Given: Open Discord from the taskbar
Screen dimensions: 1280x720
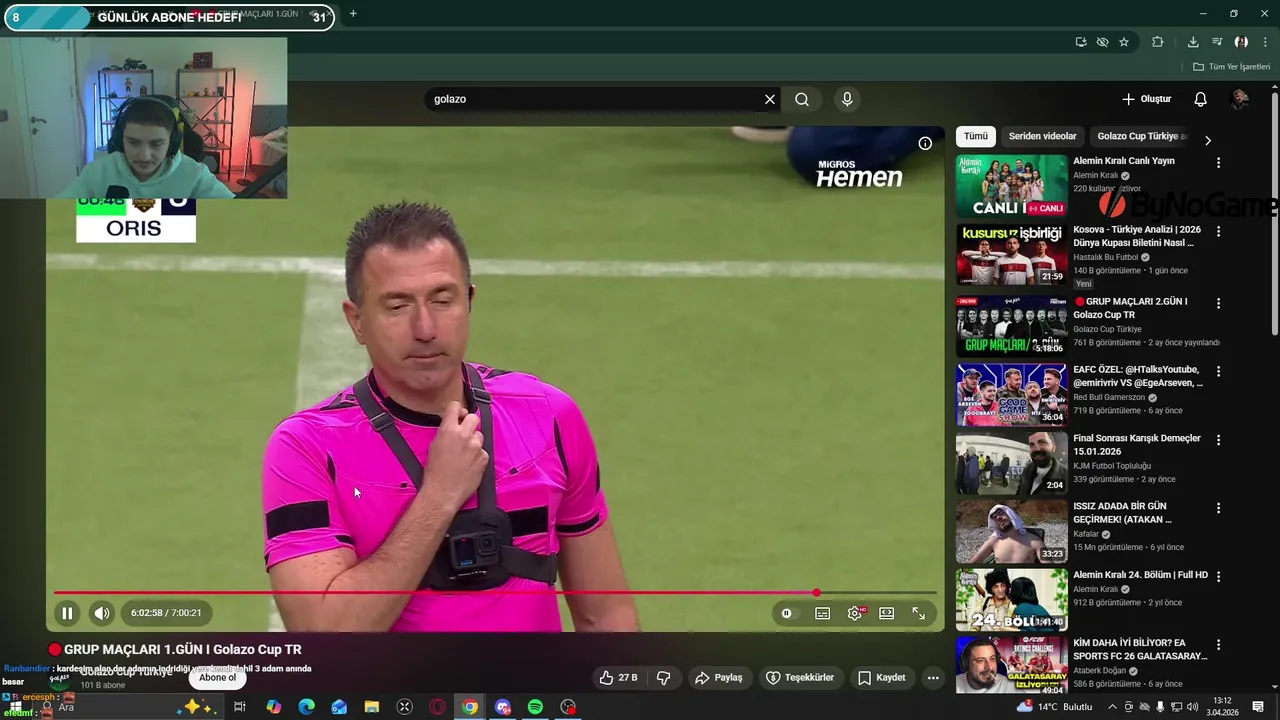Looking at the screenshot, I should tap(503, 707).
